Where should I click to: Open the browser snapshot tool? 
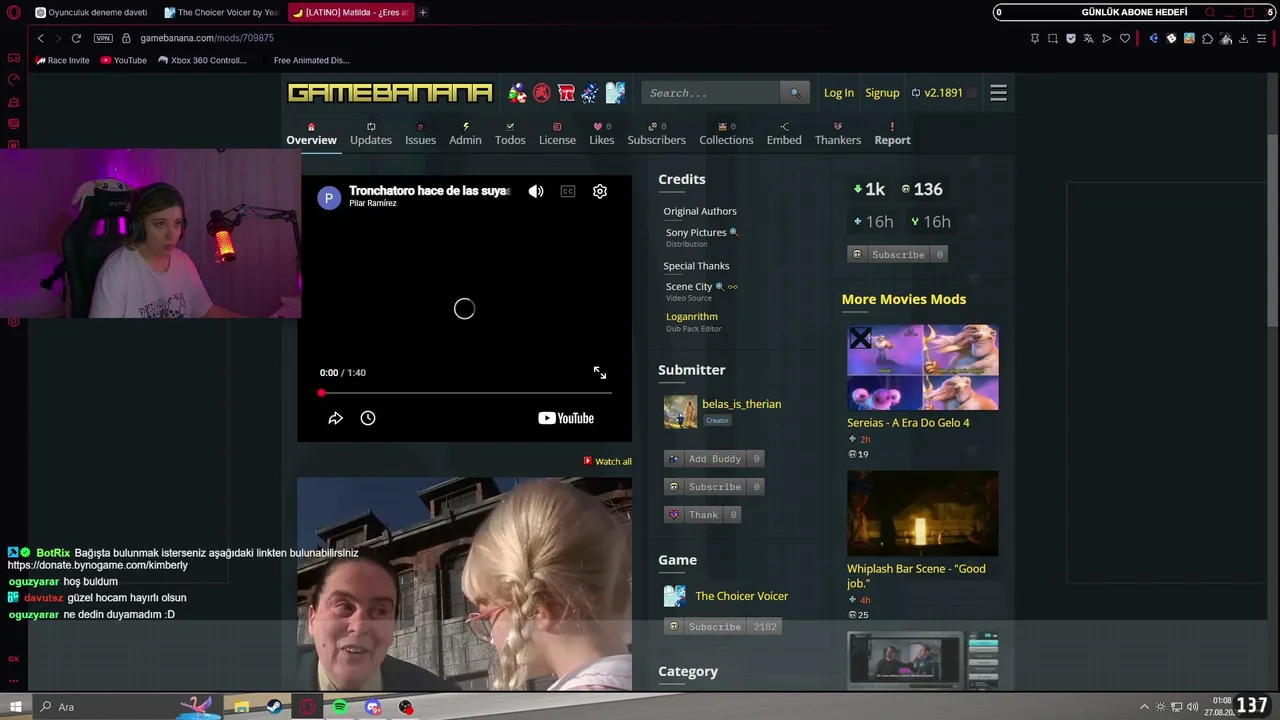point(1052,38)
